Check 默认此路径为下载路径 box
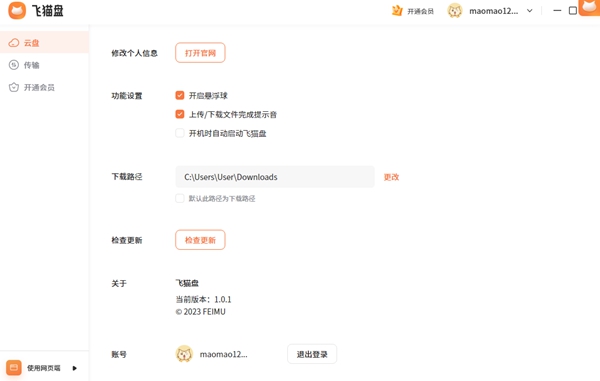 [180, 198]
